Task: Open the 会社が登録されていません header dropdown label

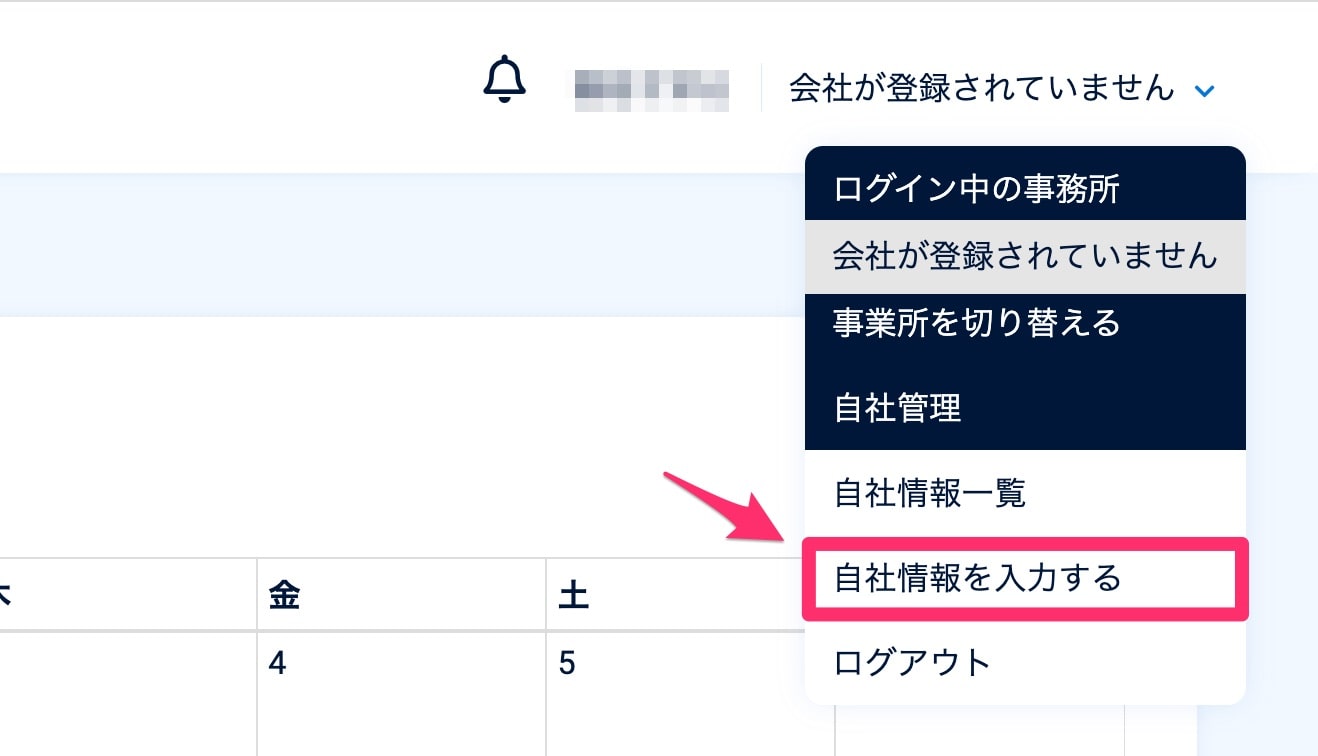Action: pos(981,88)
